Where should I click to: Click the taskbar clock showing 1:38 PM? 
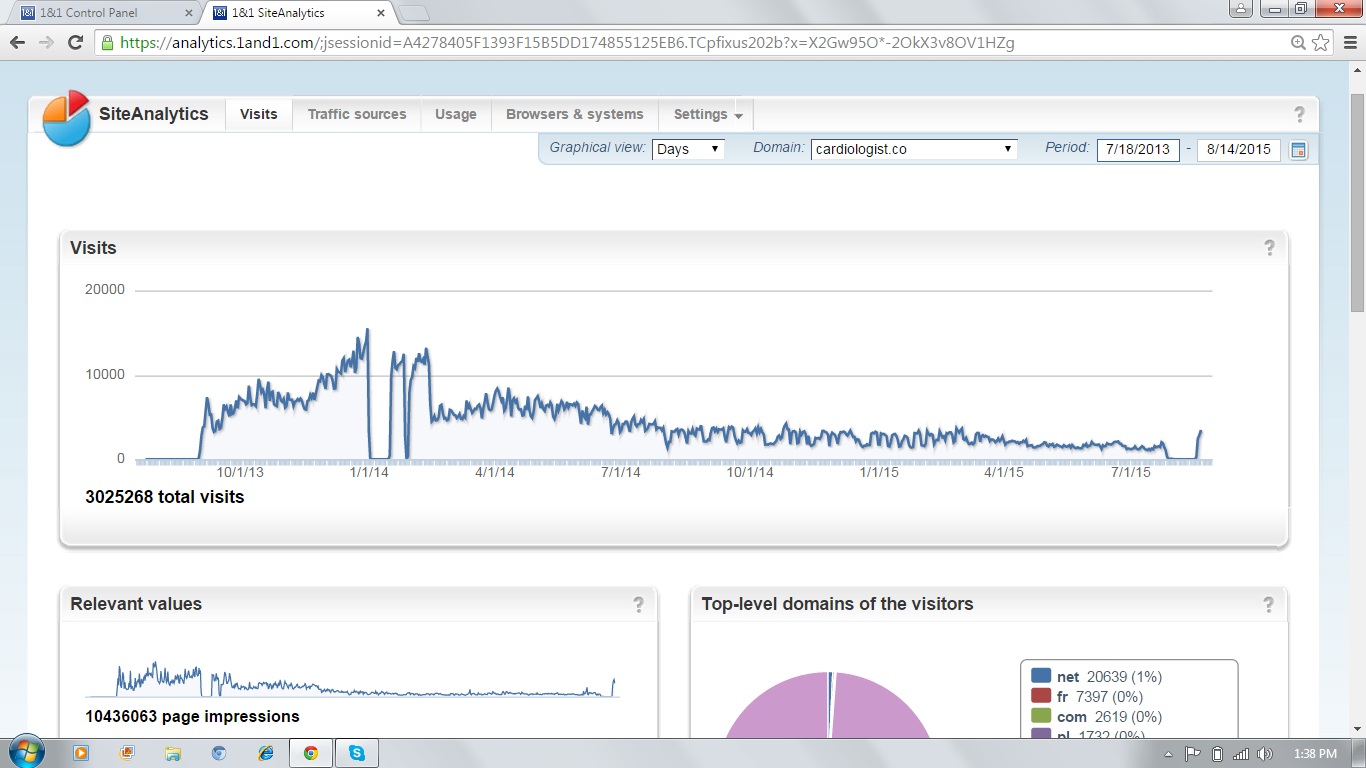(1314, 754)
